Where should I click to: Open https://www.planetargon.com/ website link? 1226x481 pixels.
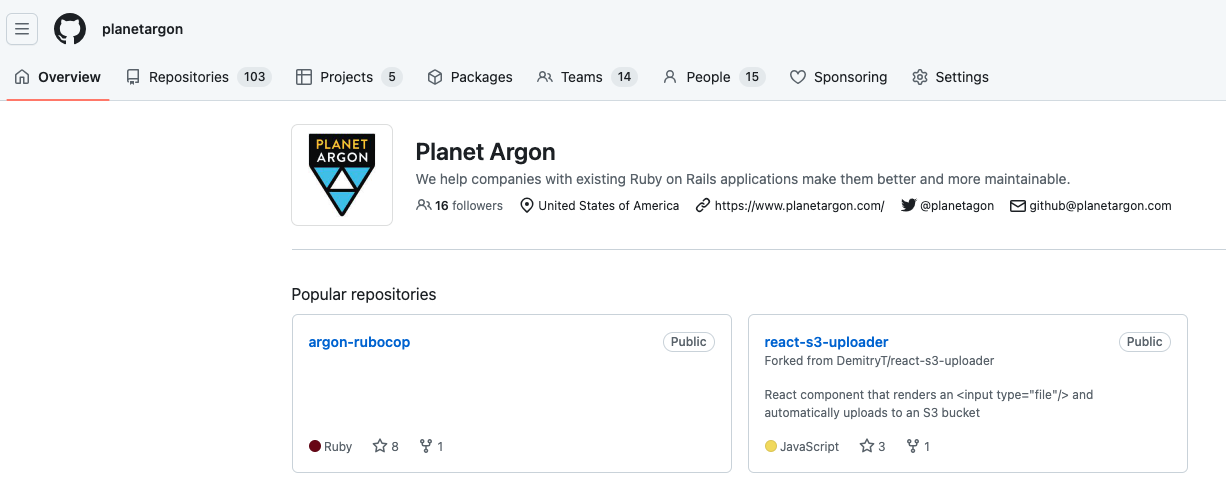pos(799,205)
